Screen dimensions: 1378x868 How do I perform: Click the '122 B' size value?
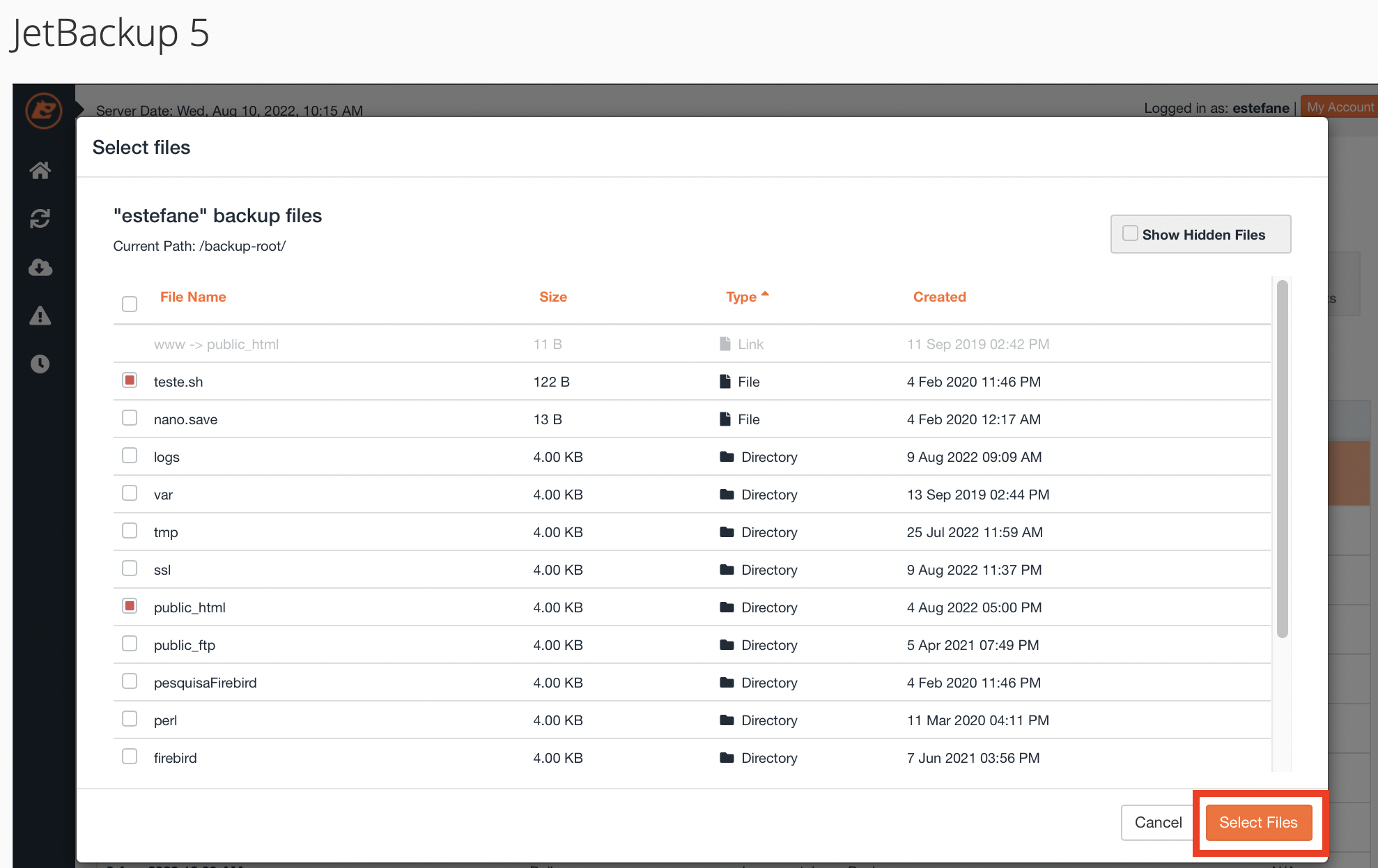(551, 382)
